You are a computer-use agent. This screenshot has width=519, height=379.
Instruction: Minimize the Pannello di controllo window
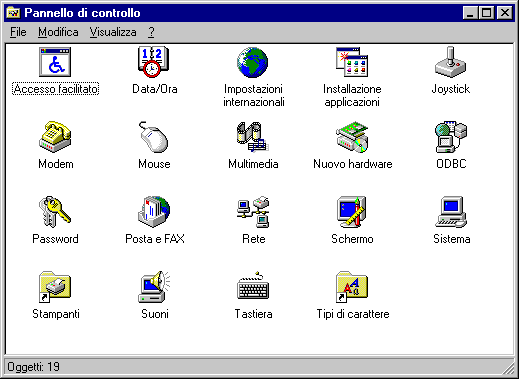coord(471,13)
